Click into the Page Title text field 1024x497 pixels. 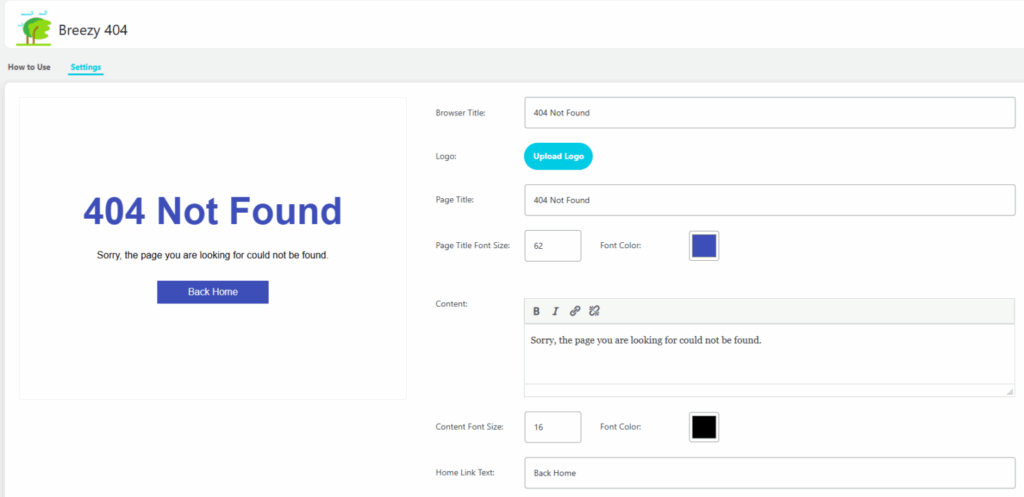pos(769,200)
